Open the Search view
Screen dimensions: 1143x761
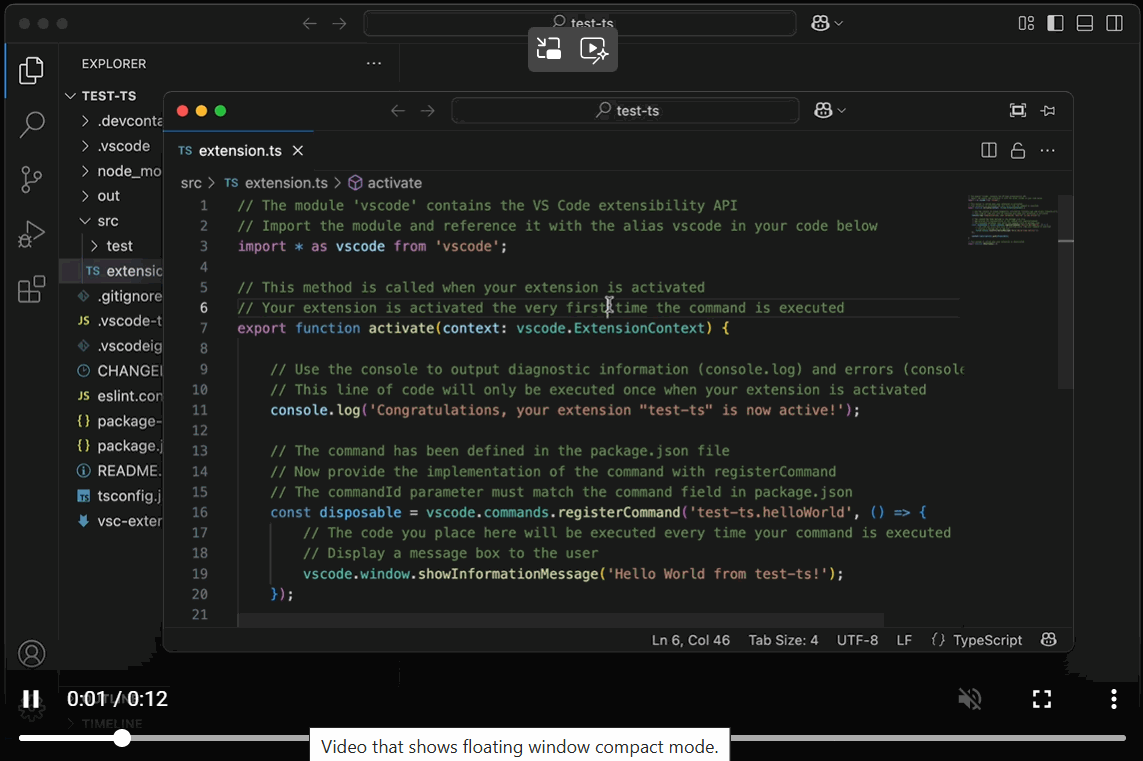click(31, 124)
